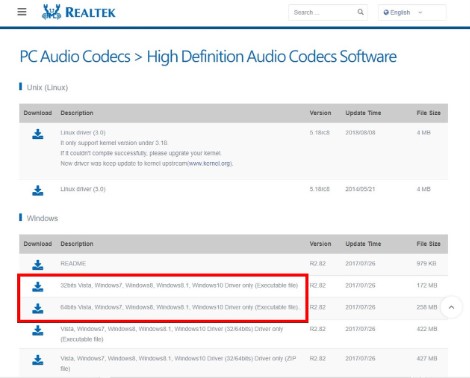
Task: Click the Realtek logo
Action: click(79, 12)
